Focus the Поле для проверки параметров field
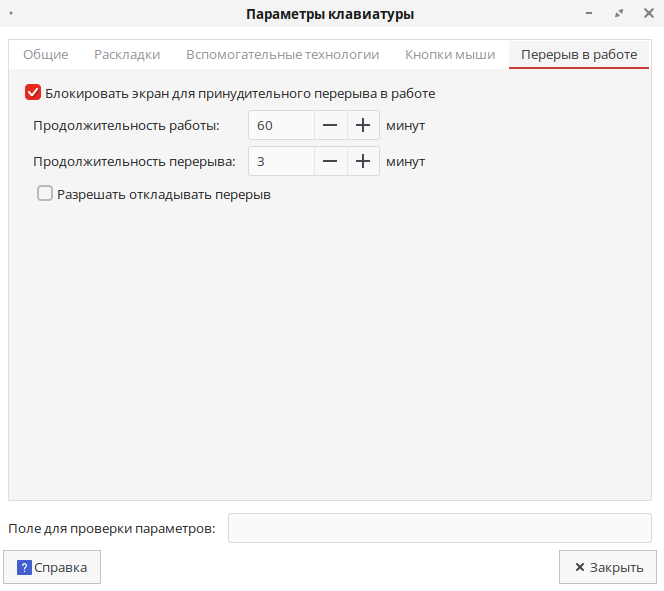Screen dimensions: 664x591 click(x=439, y=528)
